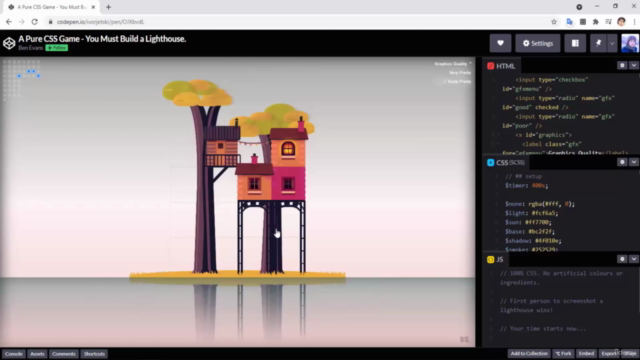
Task: Show keyboard Shortcuts
Action: (94, 354)
